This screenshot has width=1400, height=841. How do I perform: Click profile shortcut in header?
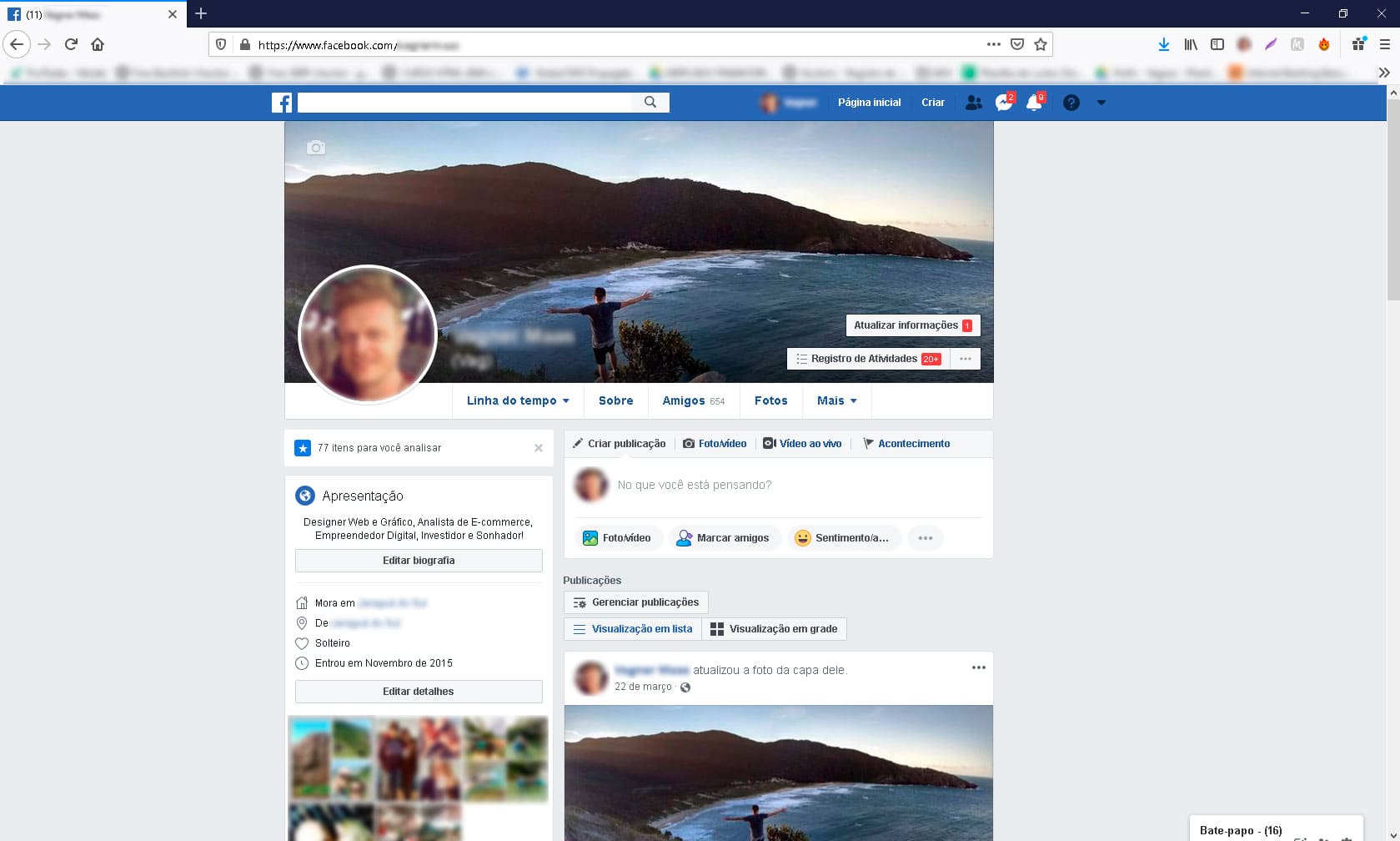click(x=788, y=103)
